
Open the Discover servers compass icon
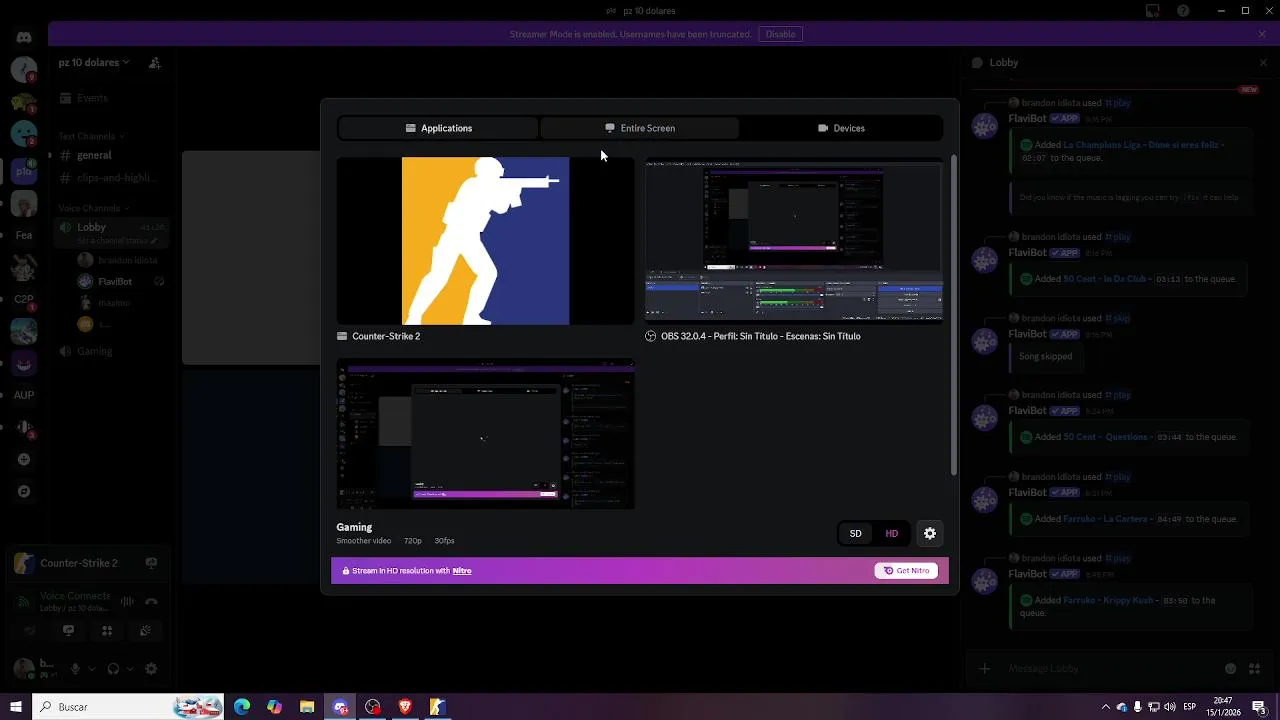(x=24, y=491)
